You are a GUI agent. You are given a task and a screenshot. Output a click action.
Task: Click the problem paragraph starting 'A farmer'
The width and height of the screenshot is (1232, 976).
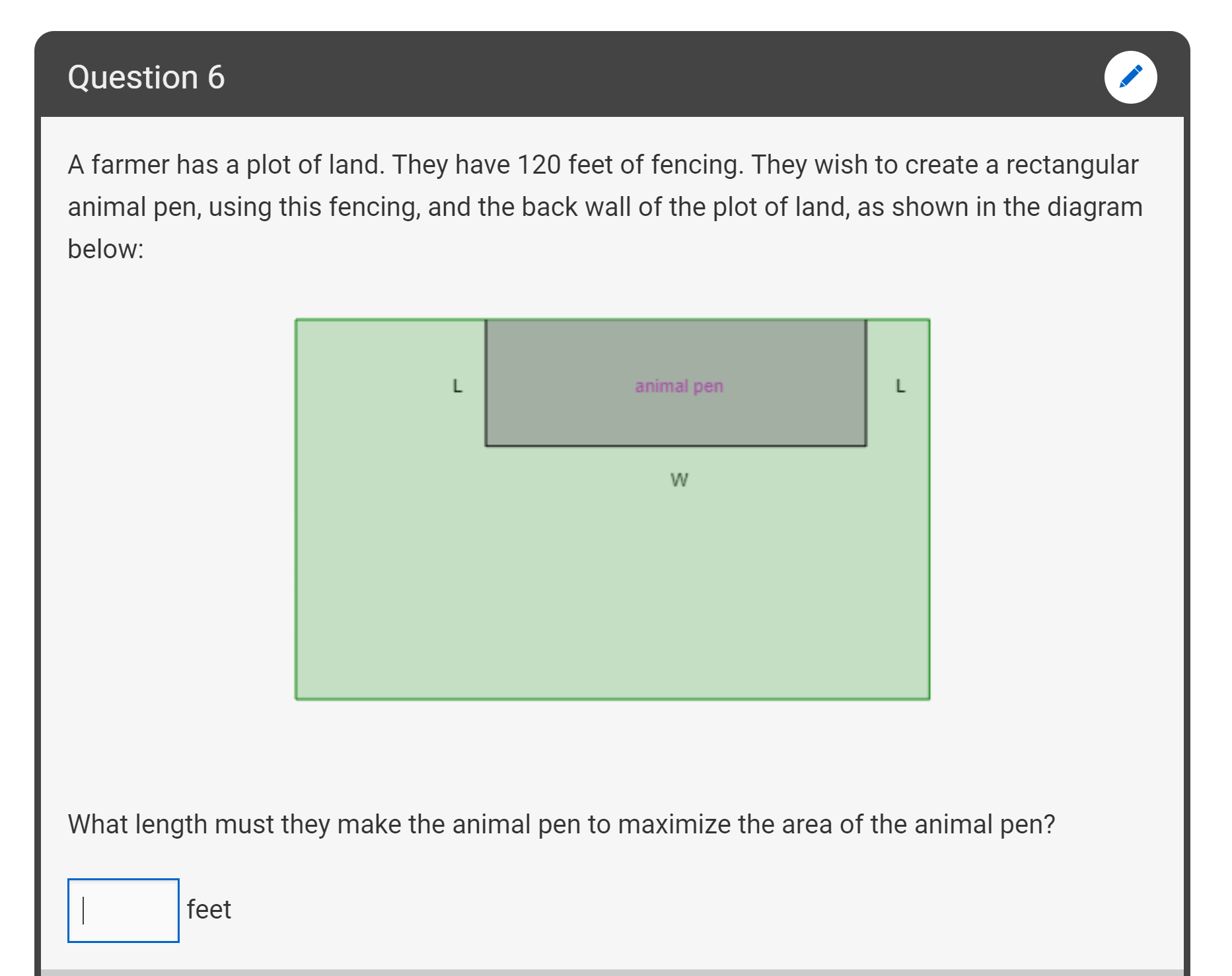point(605,207)
